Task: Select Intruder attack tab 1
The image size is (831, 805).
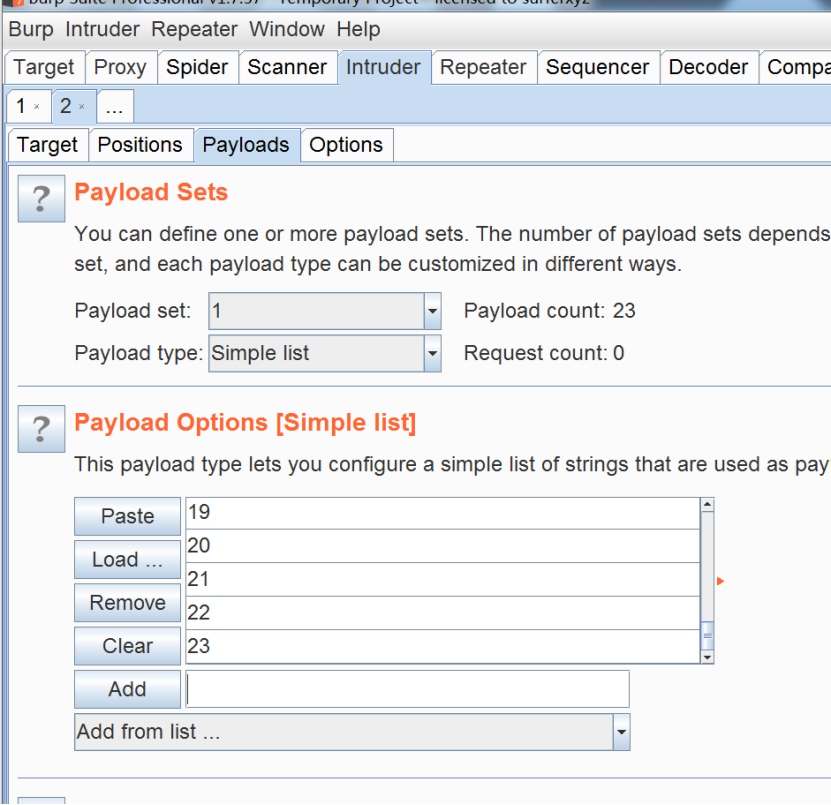Action: pos(21,106)
